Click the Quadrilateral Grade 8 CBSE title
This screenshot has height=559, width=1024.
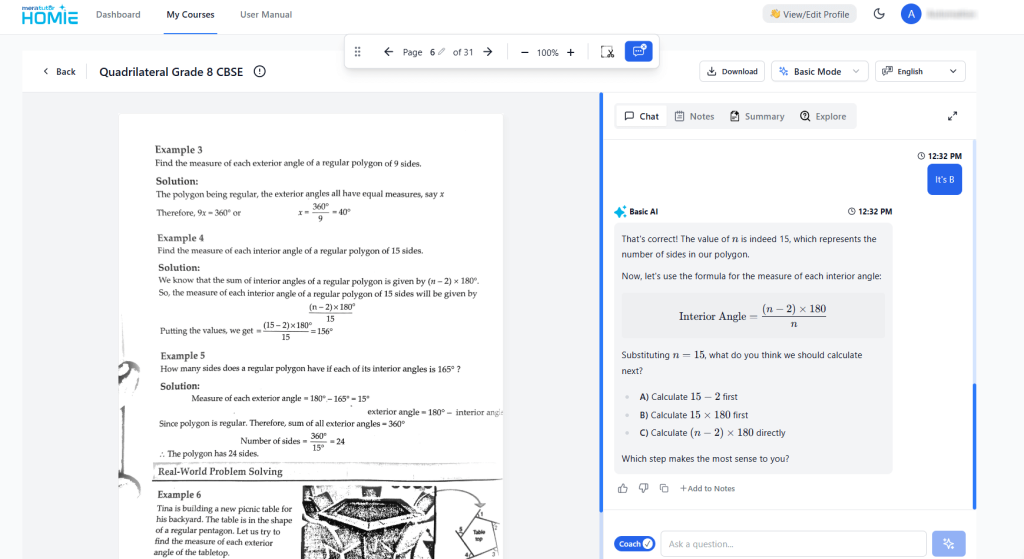[171, 72]
